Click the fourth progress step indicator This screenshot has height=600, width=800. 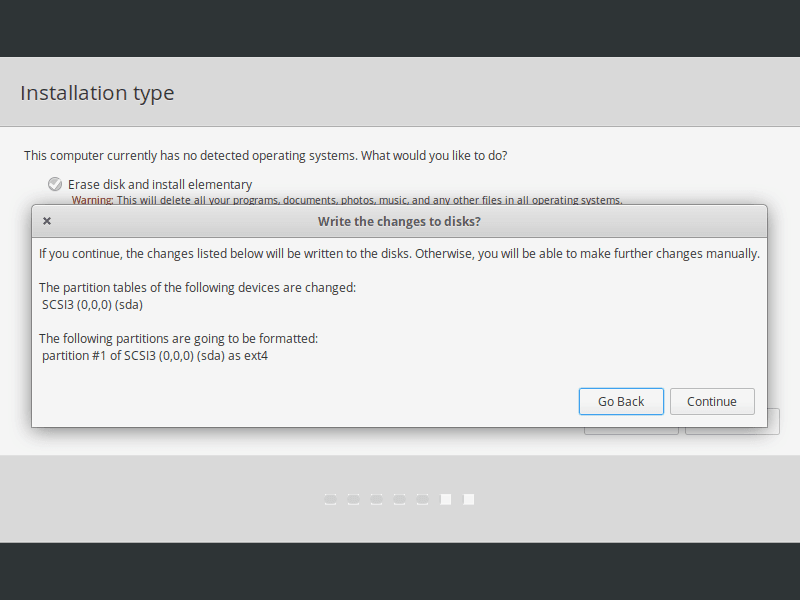coord(399,498)
